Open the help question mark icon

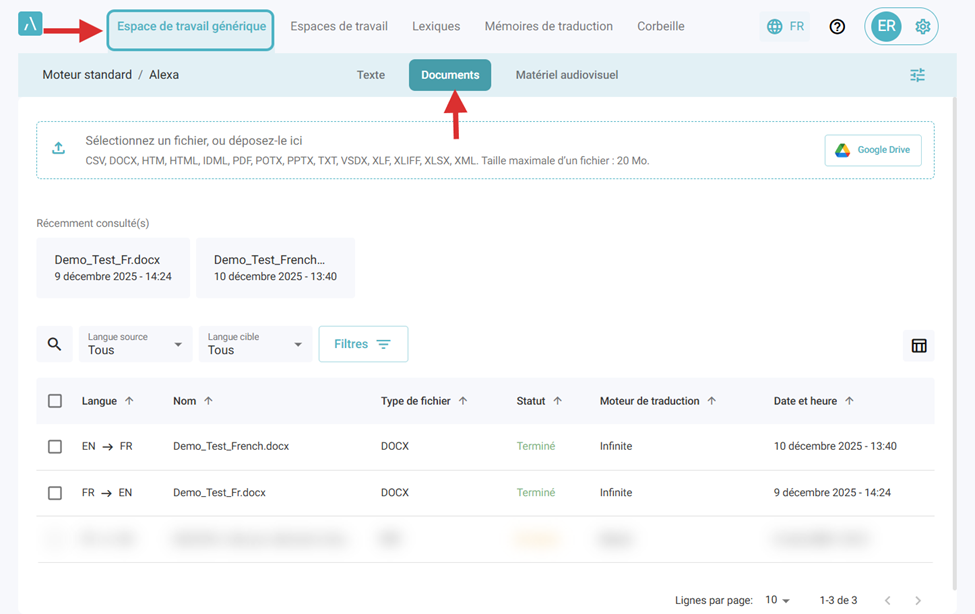(837, 27)
